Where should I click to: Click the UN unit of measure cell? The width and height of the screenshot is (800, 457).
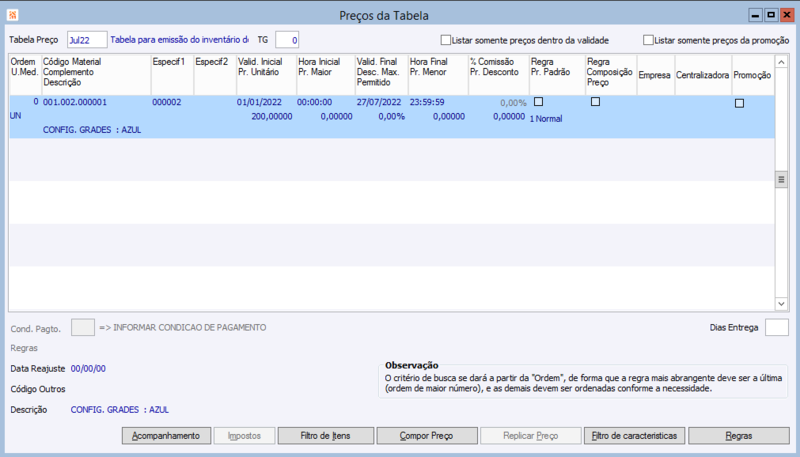tap(15, 116)
